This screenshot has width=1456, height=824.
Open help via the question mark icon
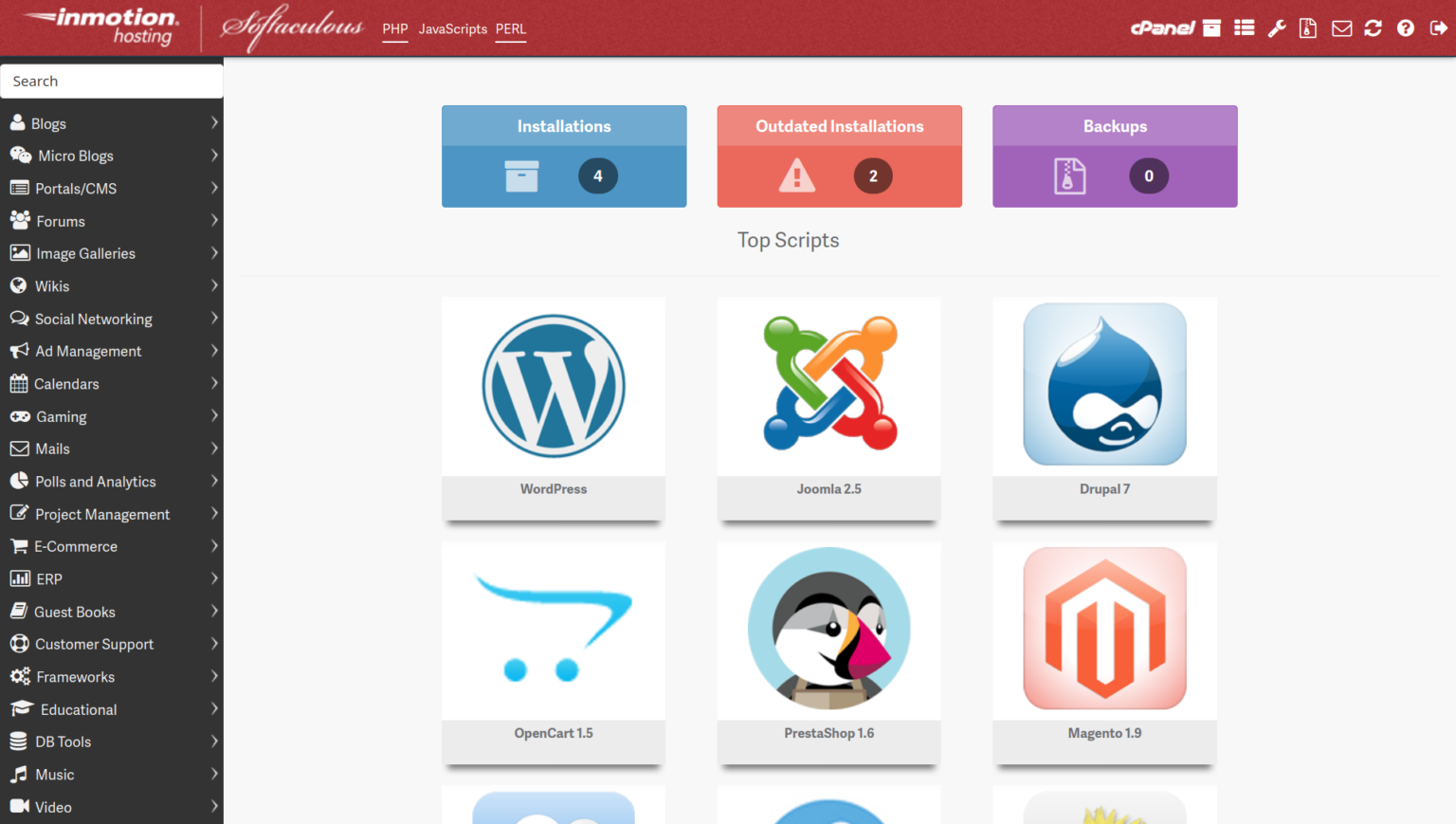[x=1405, y=27]
